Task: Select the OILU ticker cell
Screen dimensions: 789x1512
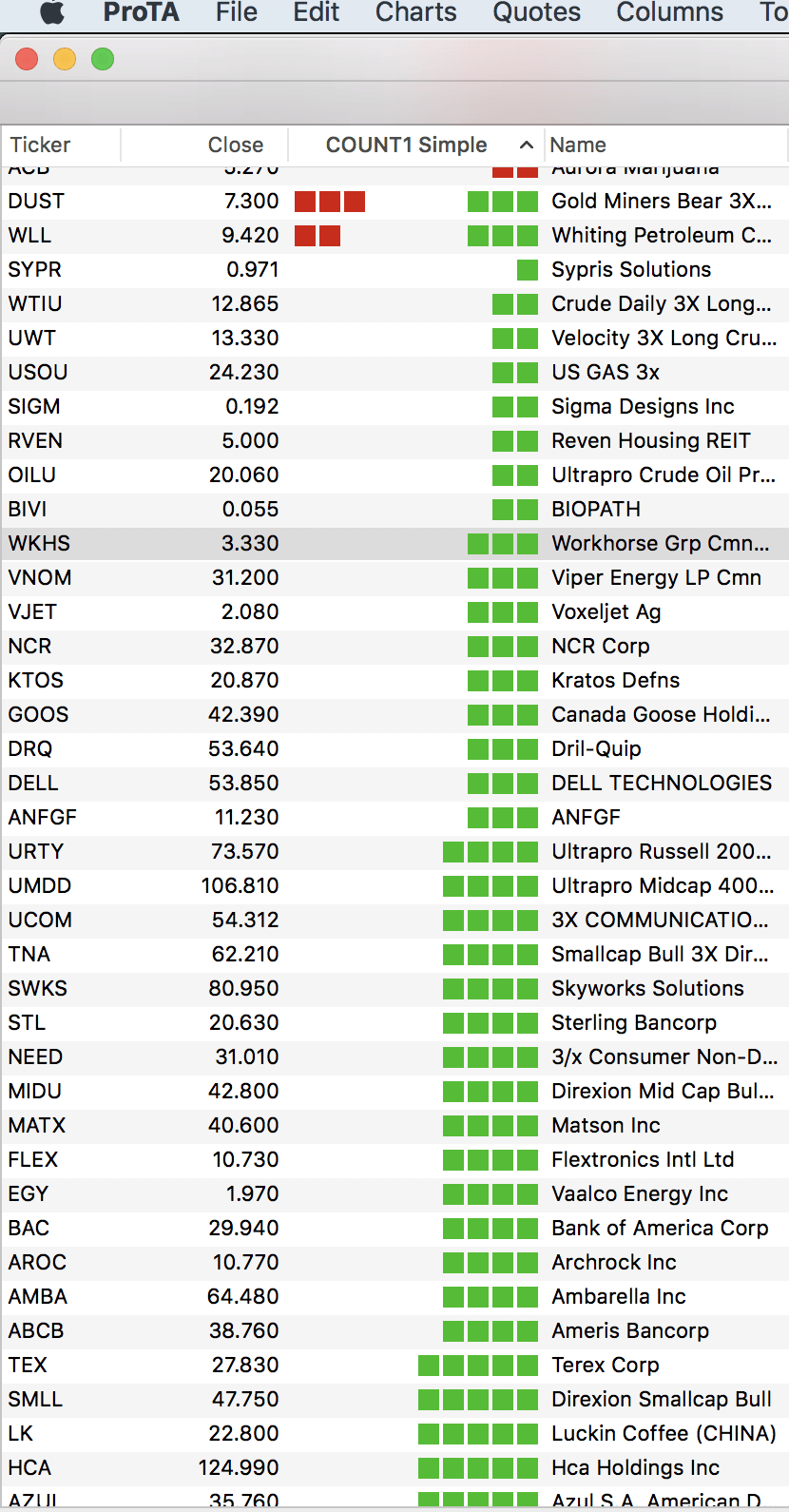Action: [x=31, y=475]
